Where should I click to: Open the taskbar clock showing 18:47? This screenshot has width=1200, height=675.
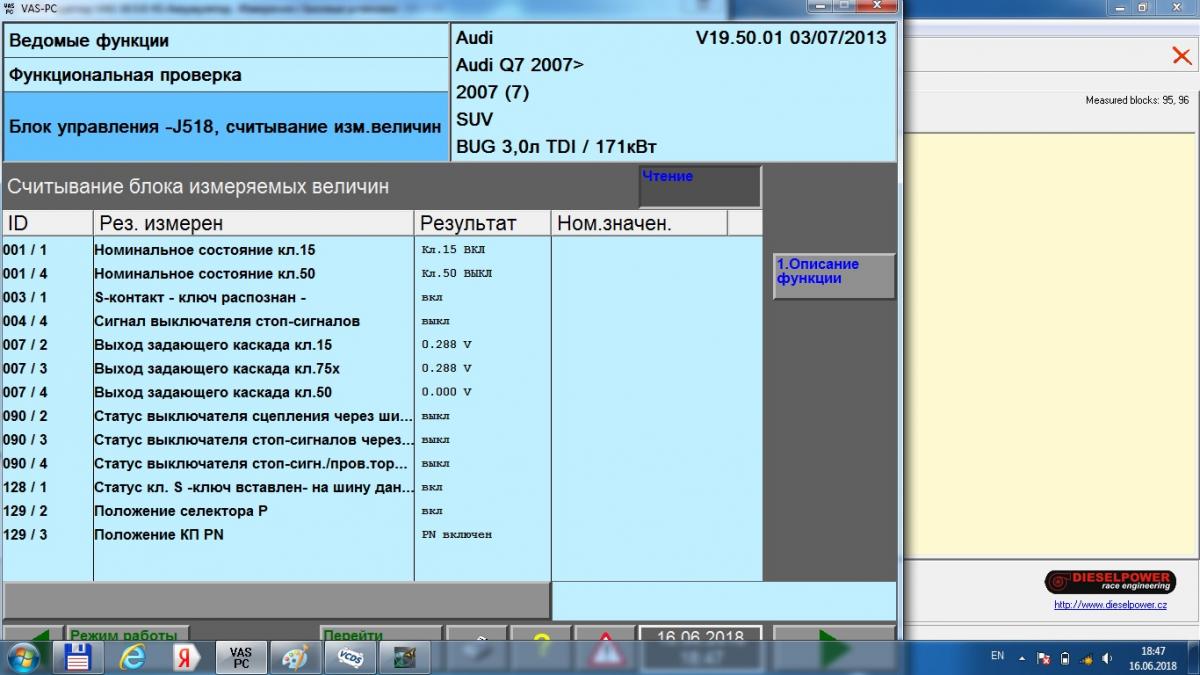pos(1154,658)
